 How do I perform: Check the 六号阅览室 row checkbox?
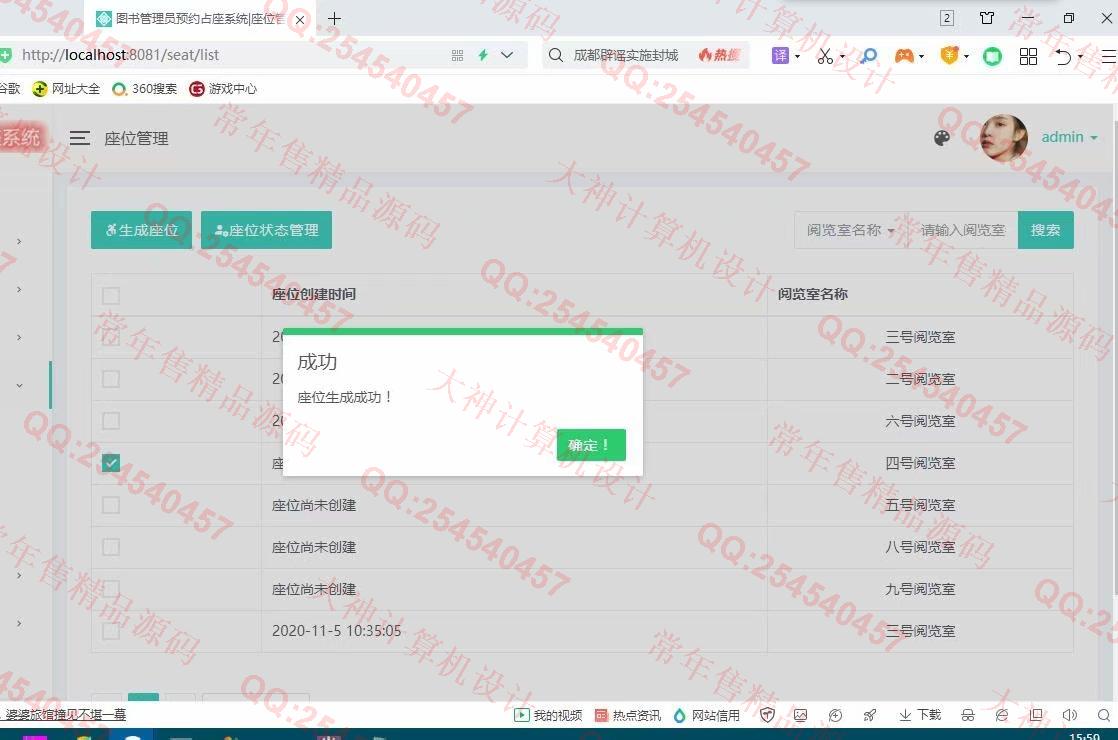click(x=111, y=421)
